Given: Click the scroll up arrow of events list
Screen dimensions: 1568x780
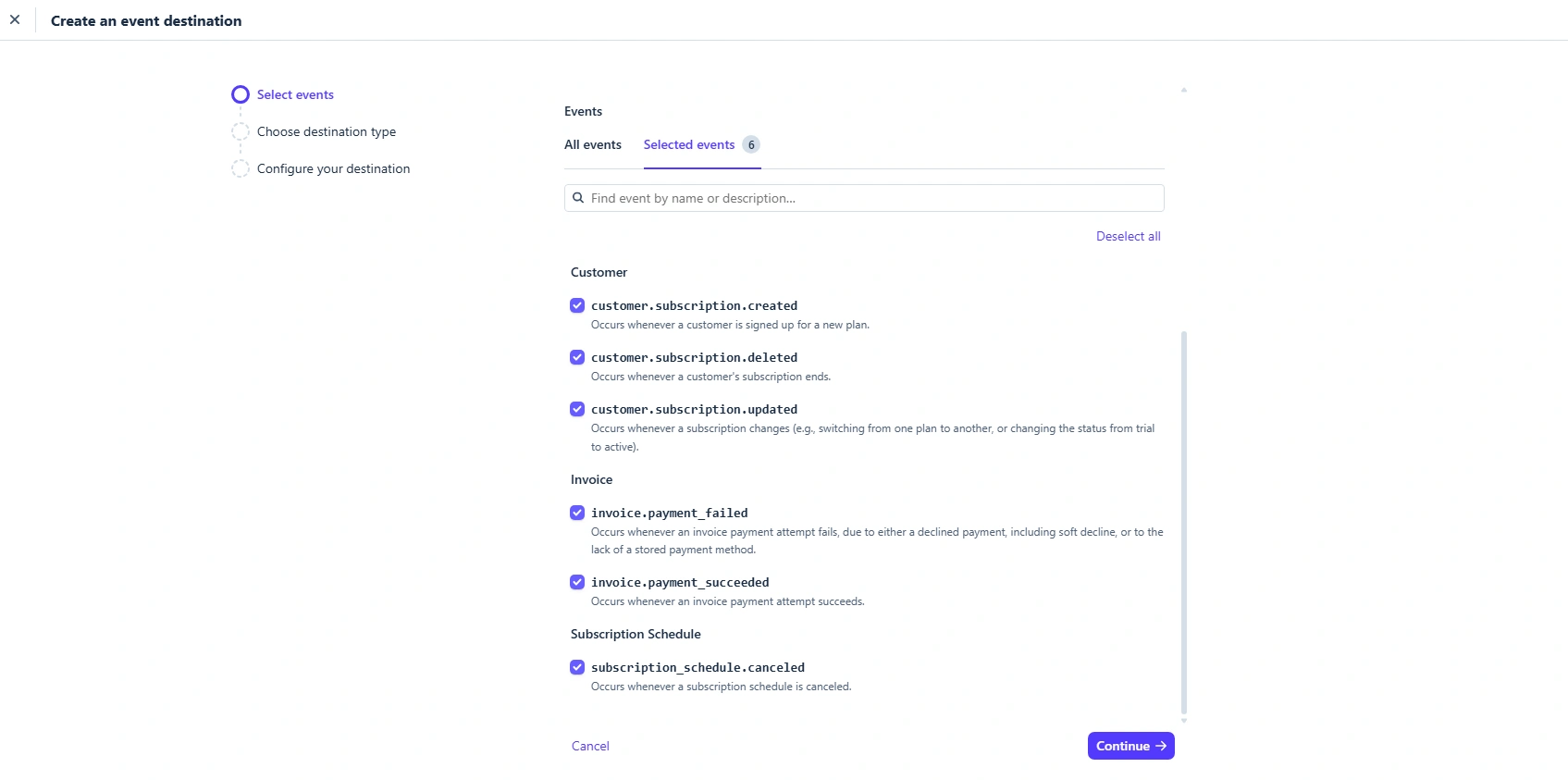Looking at the screenshot, I should coord(1184,90).
